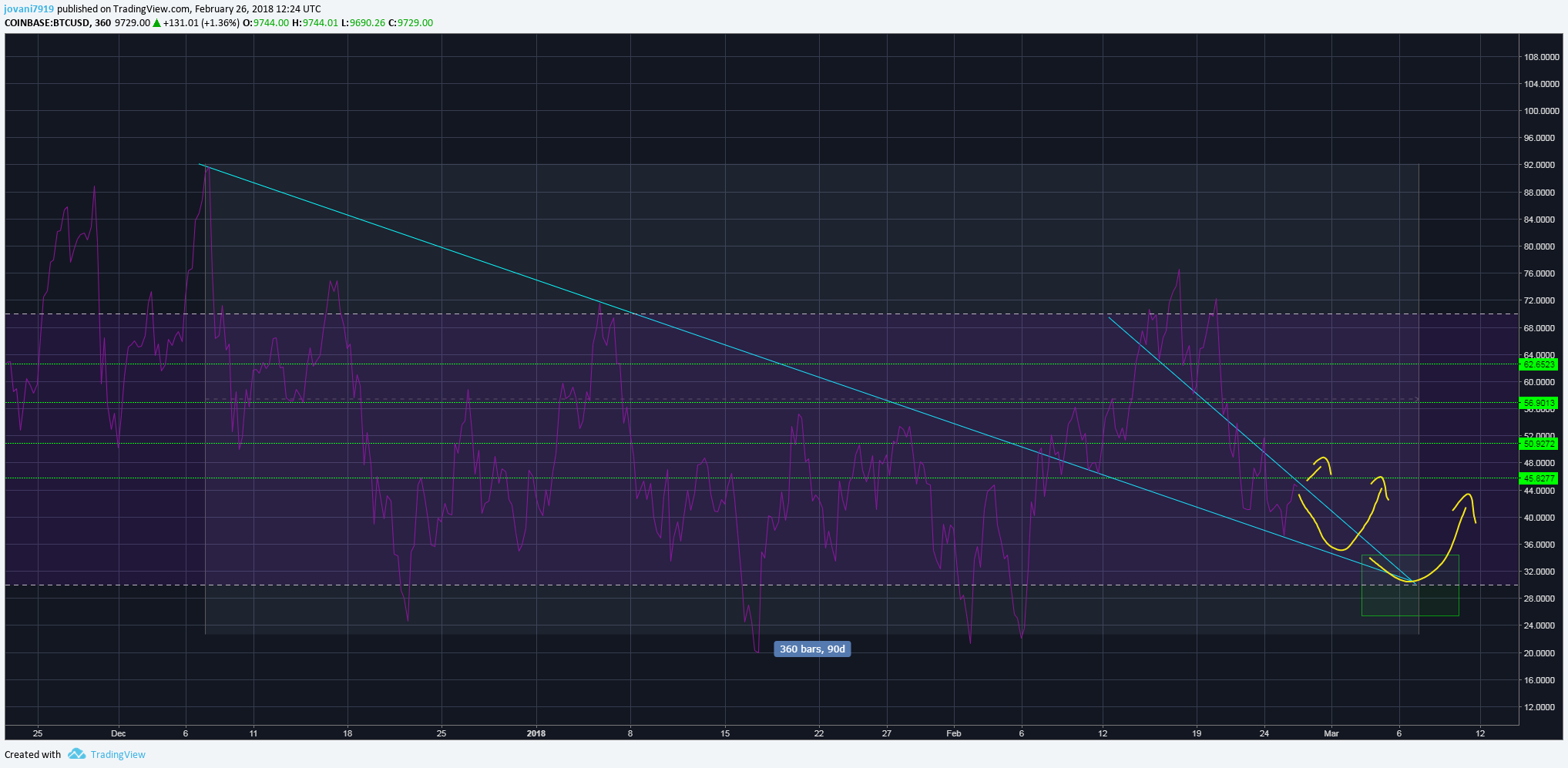Open the jovani7919 author link
1568x768 pixels.
tap(29, 9)
